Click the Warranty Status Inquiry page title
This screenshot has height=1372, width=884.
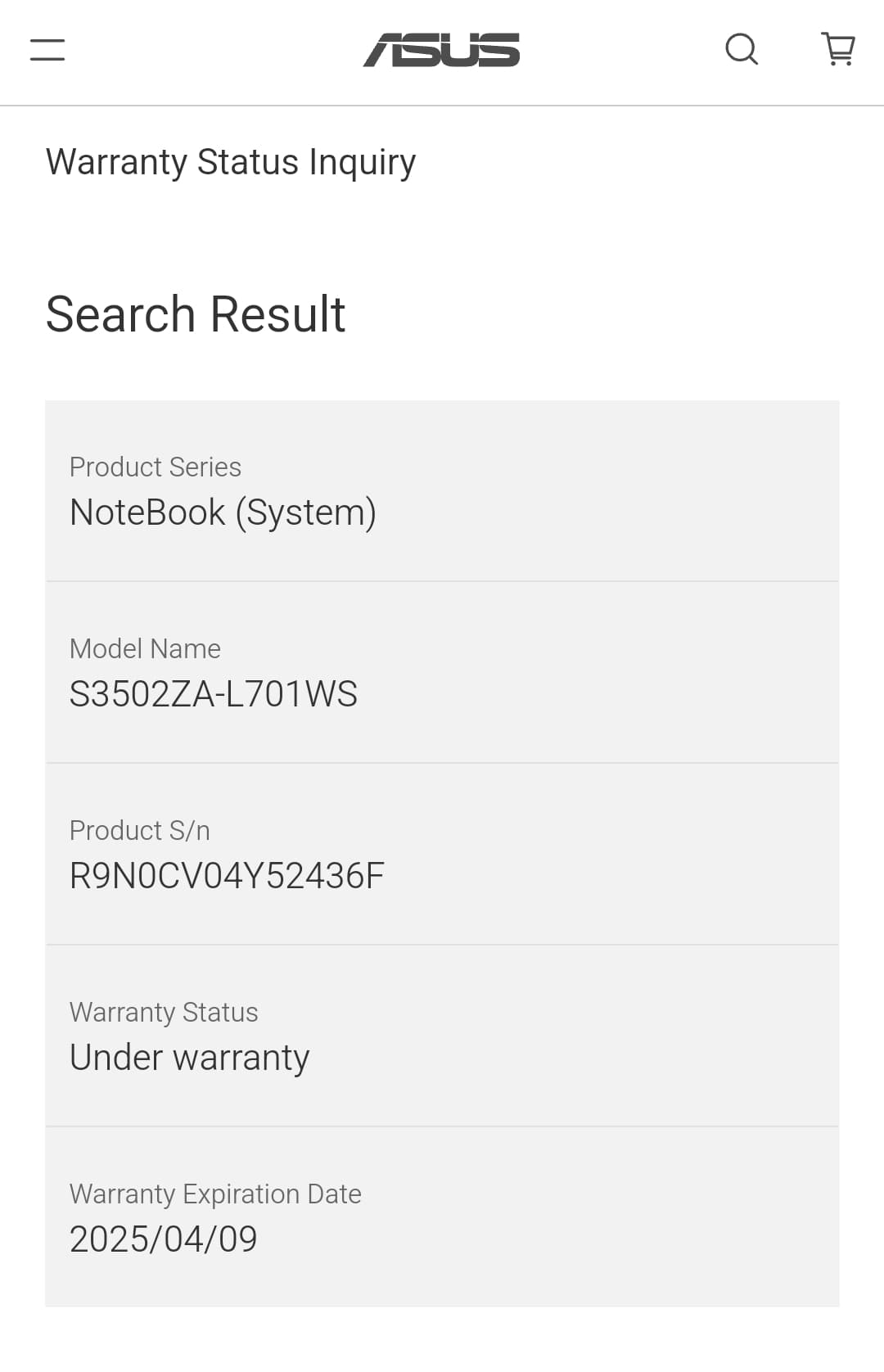[x=231, y=162]
